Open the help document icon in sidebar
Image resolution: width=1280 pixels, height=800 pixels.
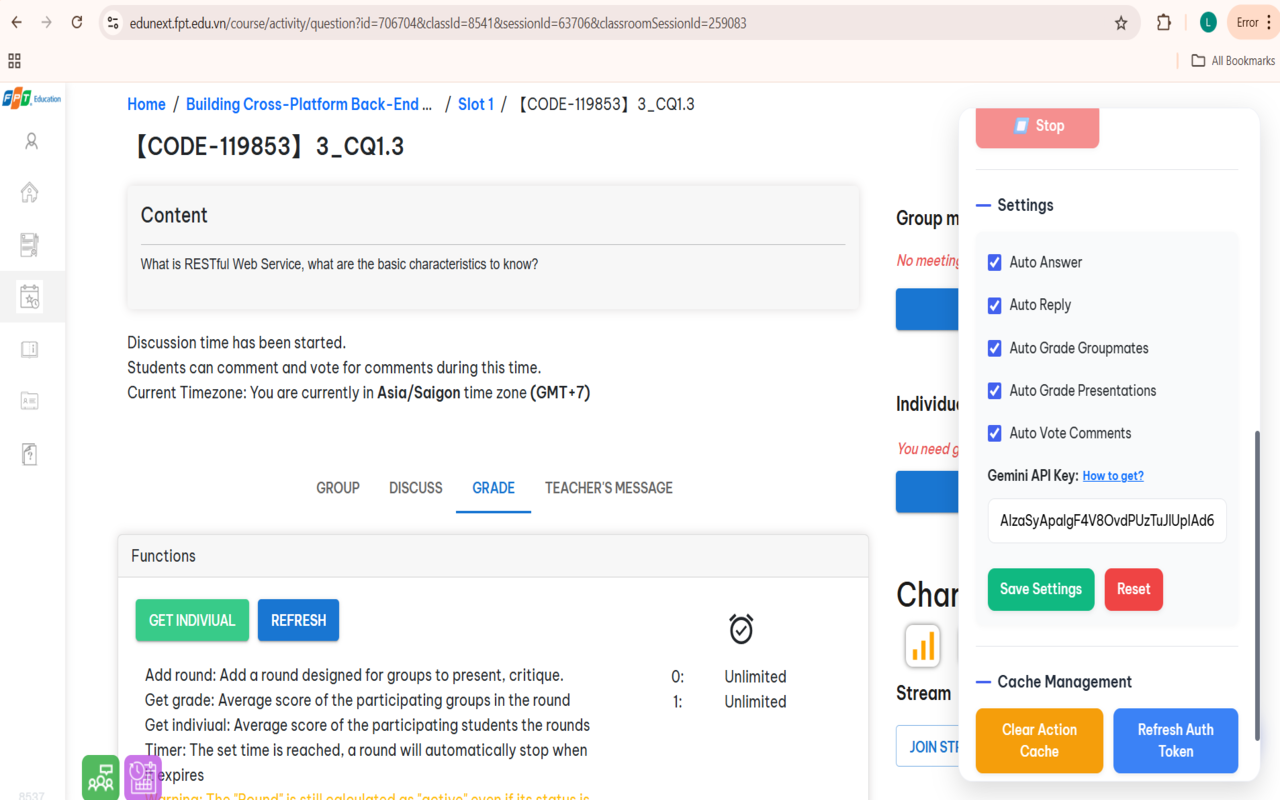[x=30, y=453]
